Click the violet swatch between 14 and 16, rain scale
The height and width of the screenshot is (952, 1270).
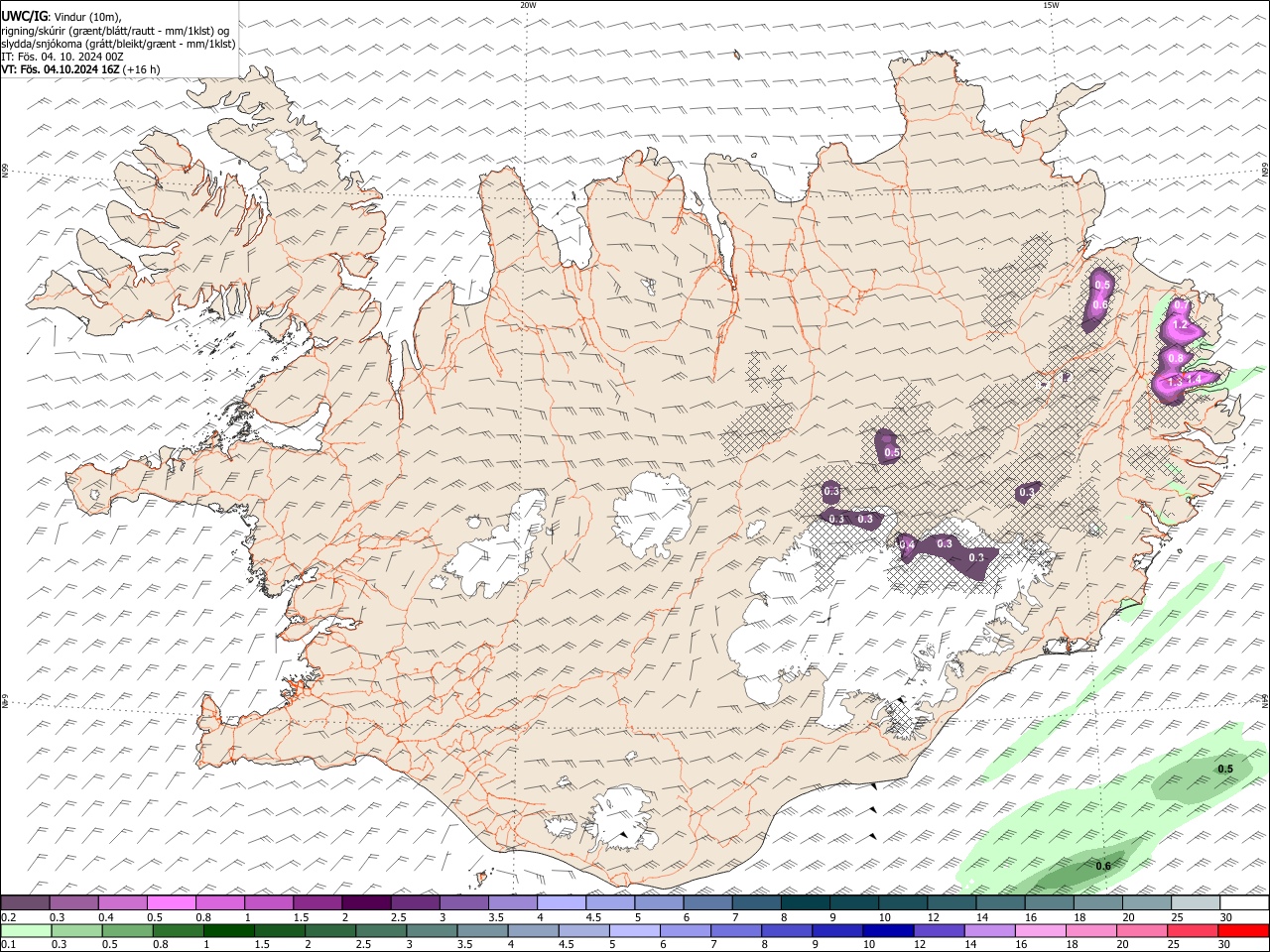pos(988,930)
